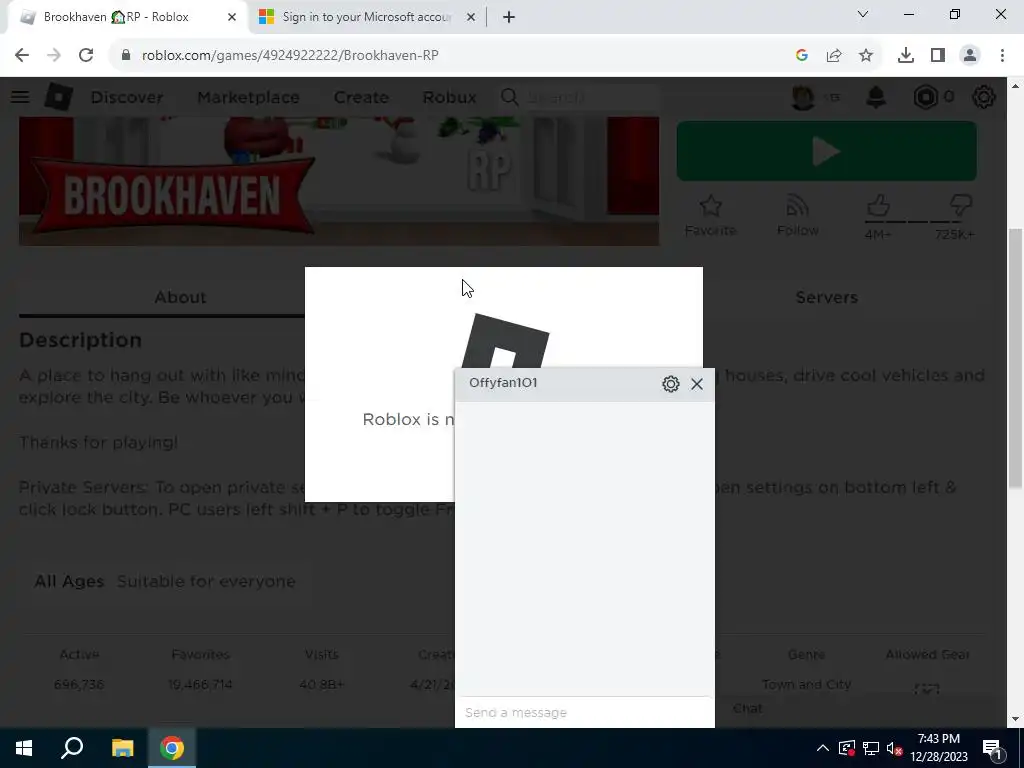The height and width of the screenshot is (768, 1024).
Task: Open Roblox settings gear icon
Action: point(984,97)
